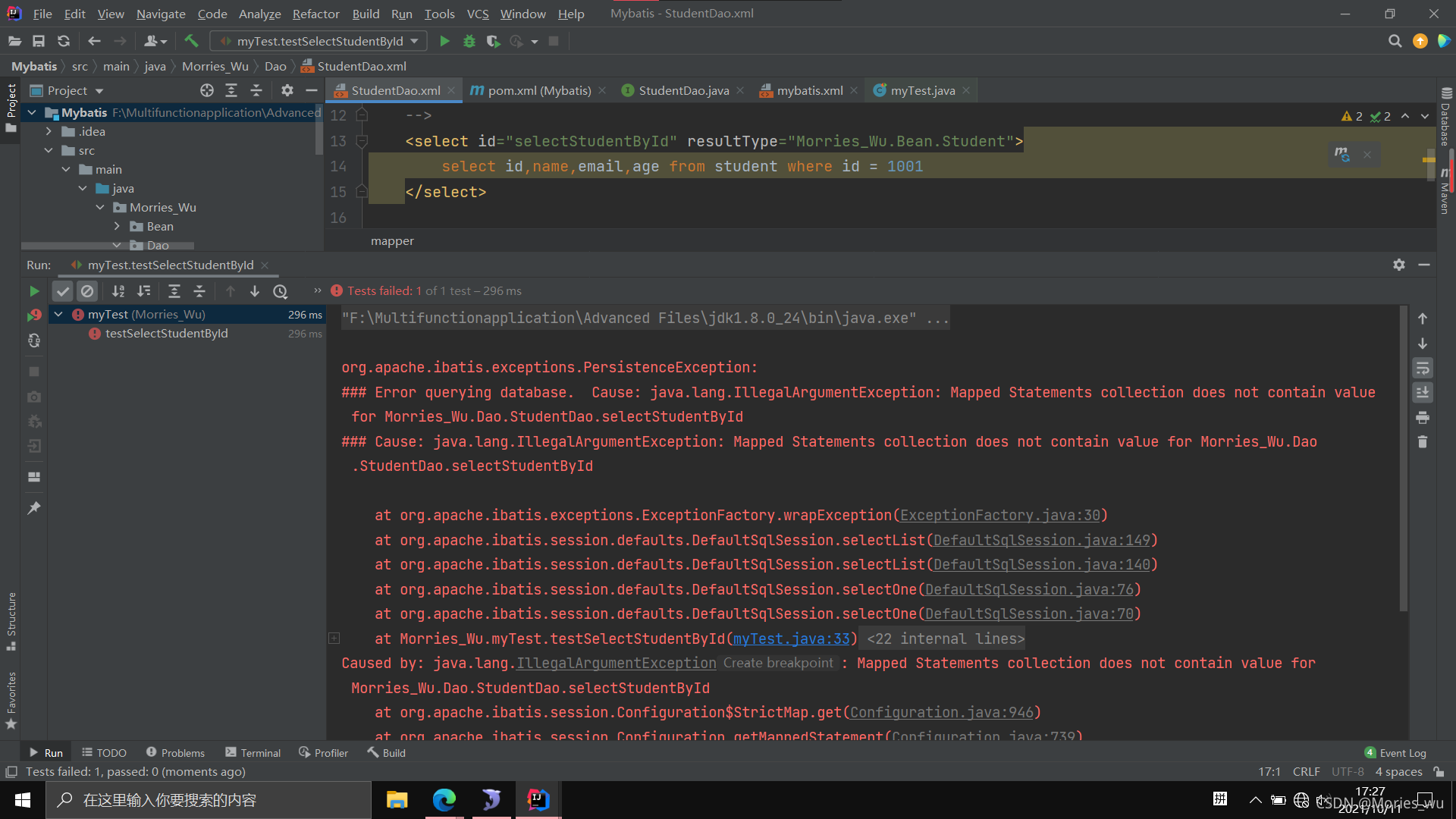The image size is (1456, 819).
Task: Save all files with the save icon
Action: [39, 41]
